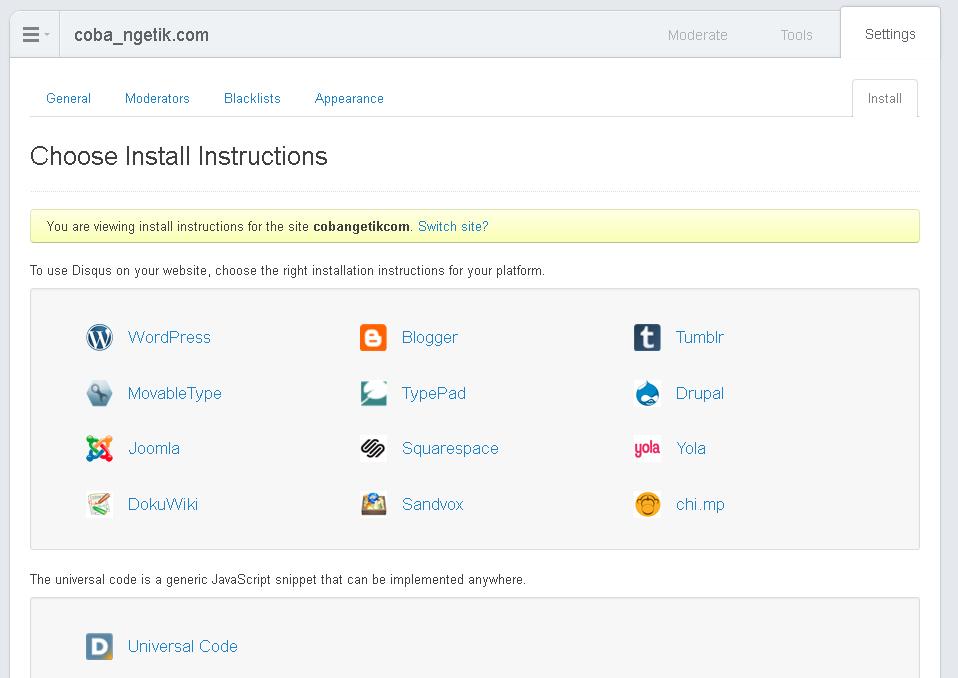Switch to the Moderate tab
The image size is (958, 678).
pyautogui.click(x=698, y=35)
